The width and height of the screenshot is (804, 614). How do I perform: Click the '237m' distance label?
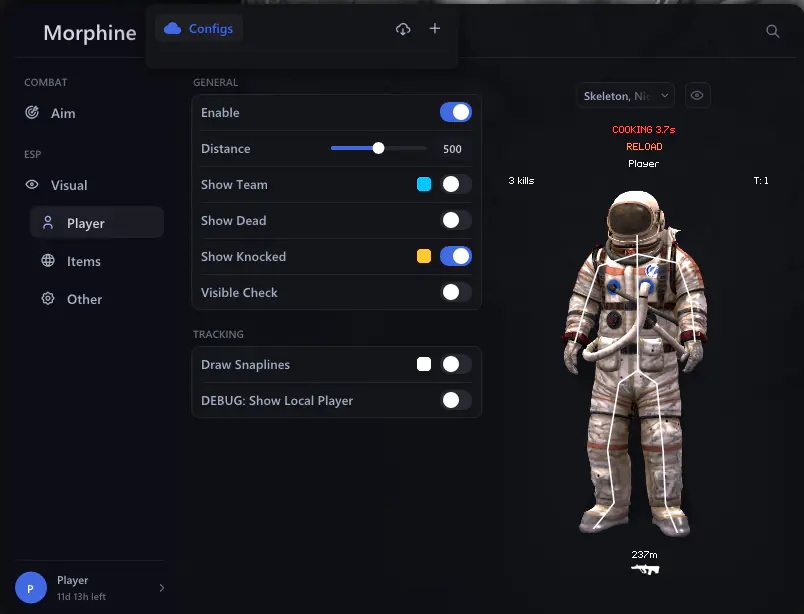[645, 554]
